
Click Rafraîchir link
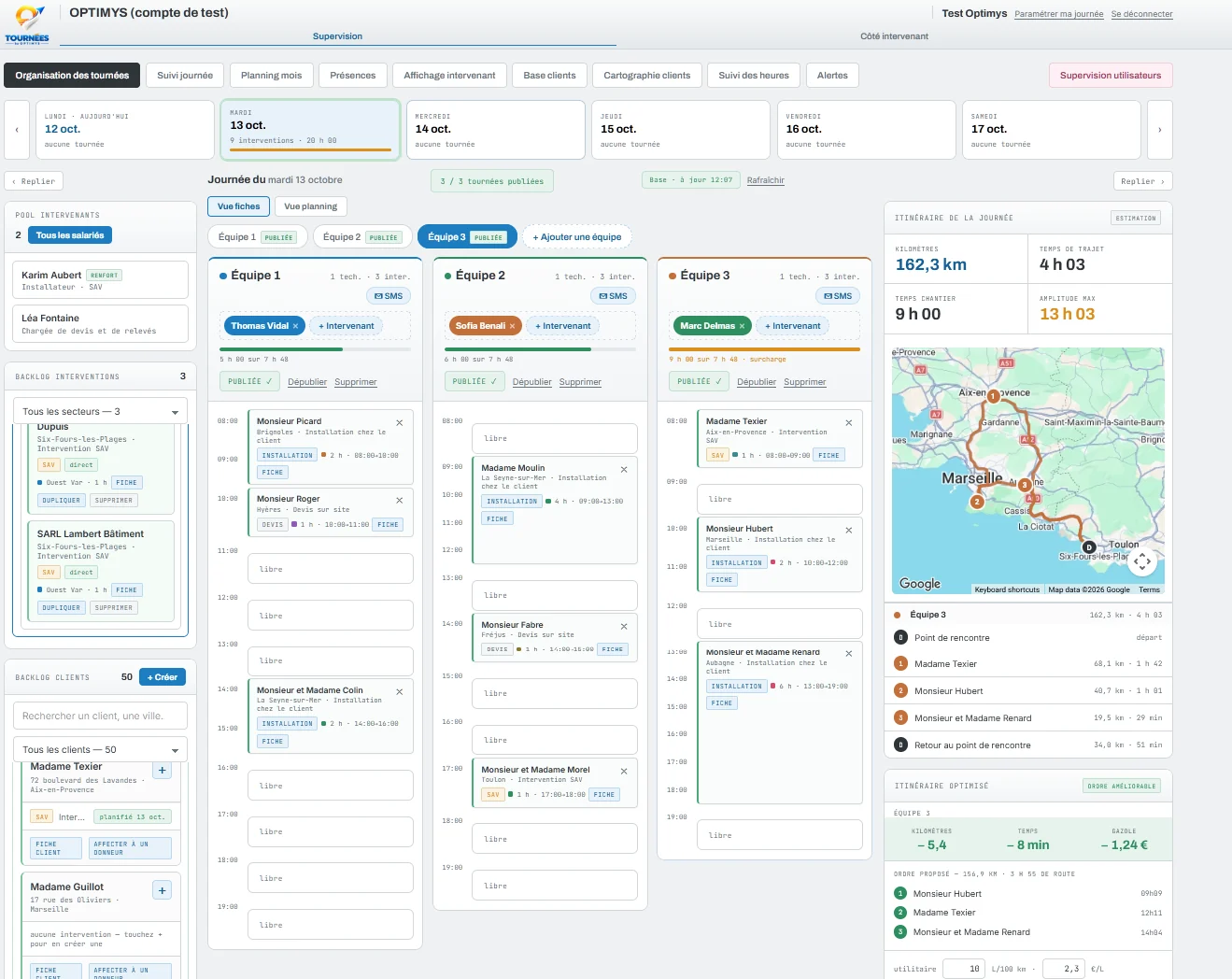tap(766, 180)
